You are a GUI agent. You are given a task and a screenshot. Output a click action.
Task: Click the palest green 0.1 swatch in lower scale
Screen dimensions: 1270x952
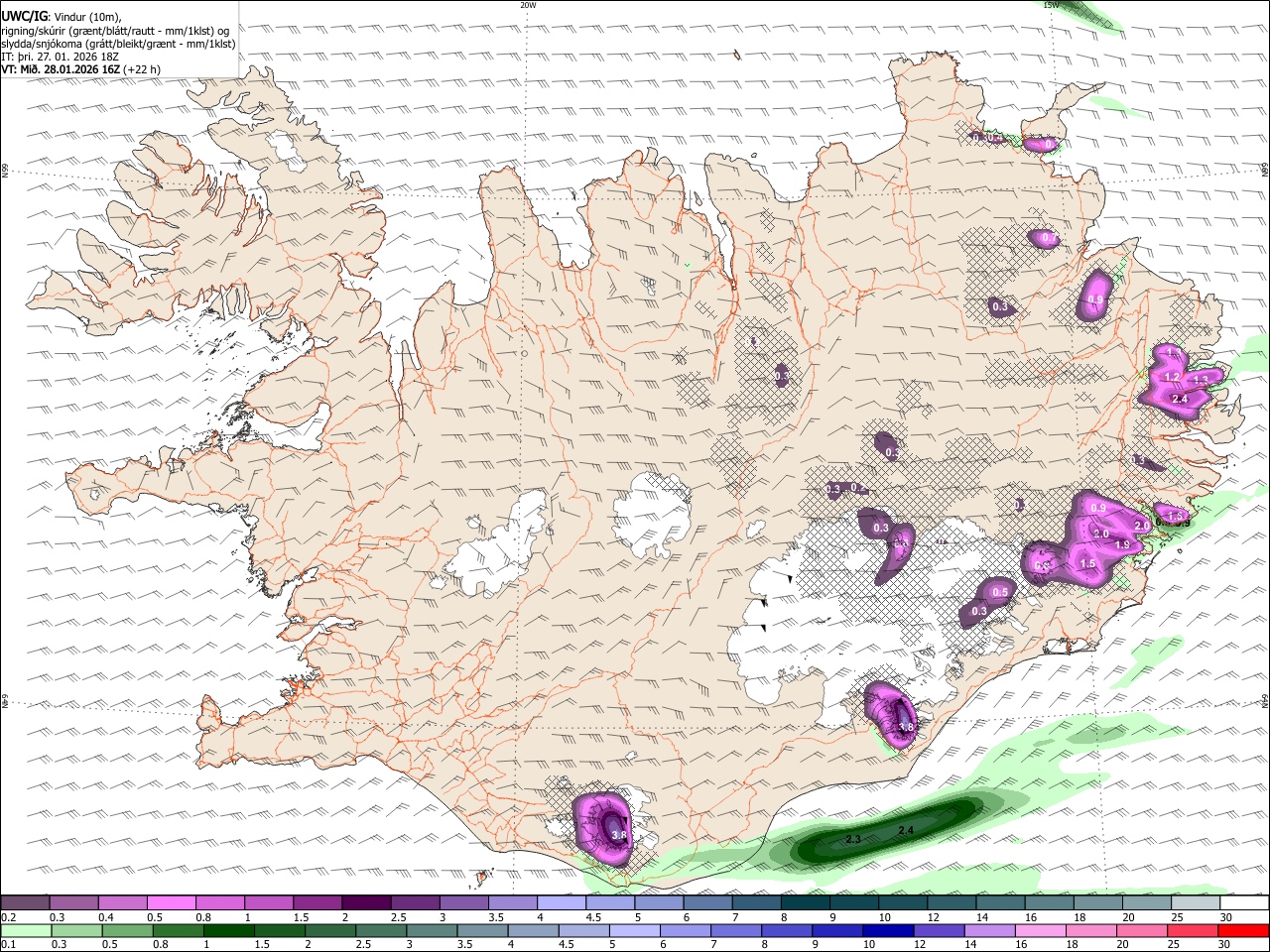click(26, 931)
